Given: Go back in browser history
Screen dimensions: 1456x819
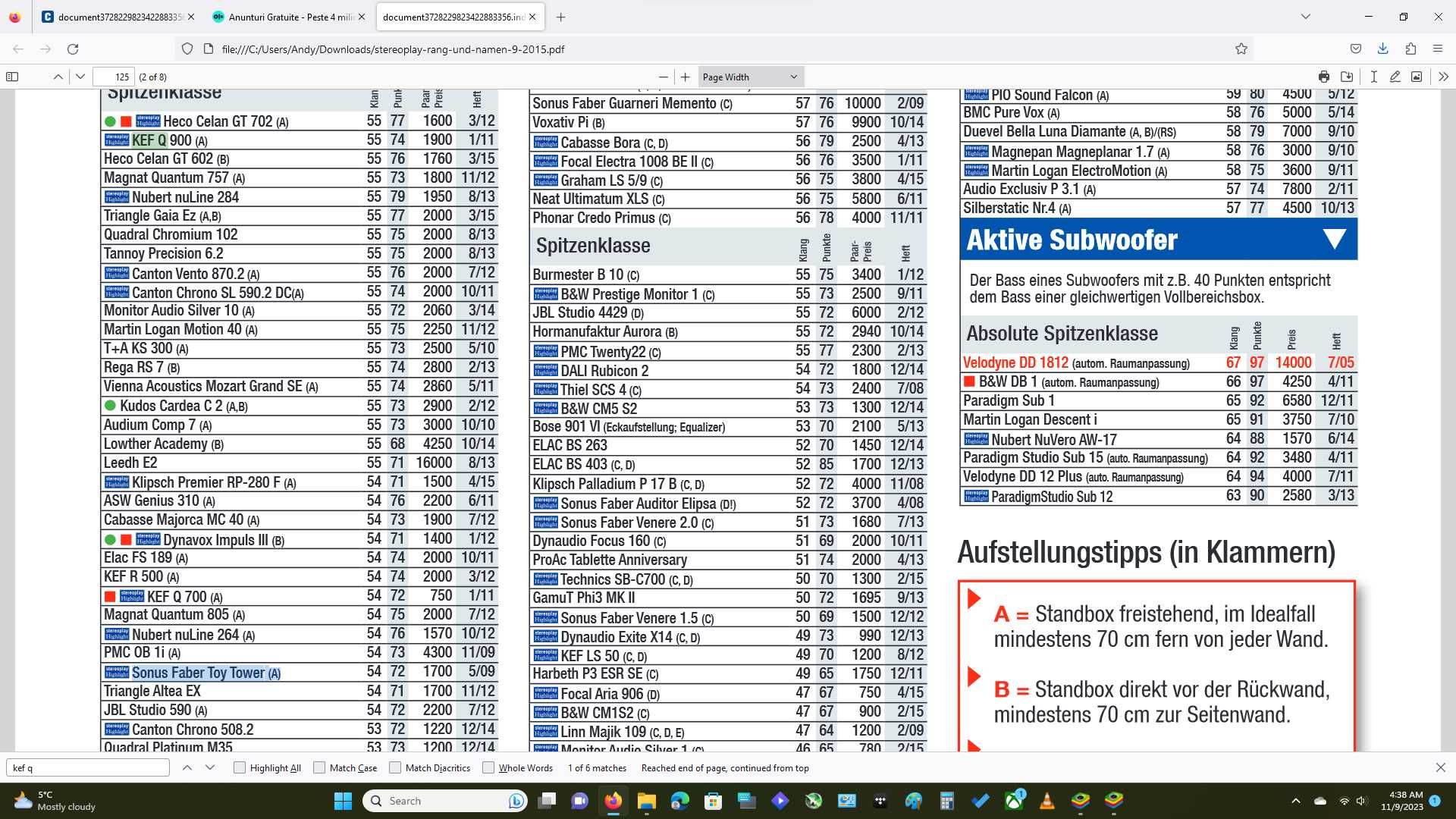Looking at the screenshot, I should click(18, 49).
